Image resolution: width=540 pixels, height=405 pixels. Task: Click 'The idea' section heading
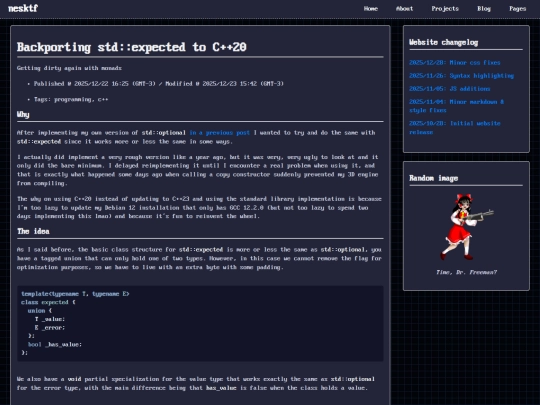point(33,231)
